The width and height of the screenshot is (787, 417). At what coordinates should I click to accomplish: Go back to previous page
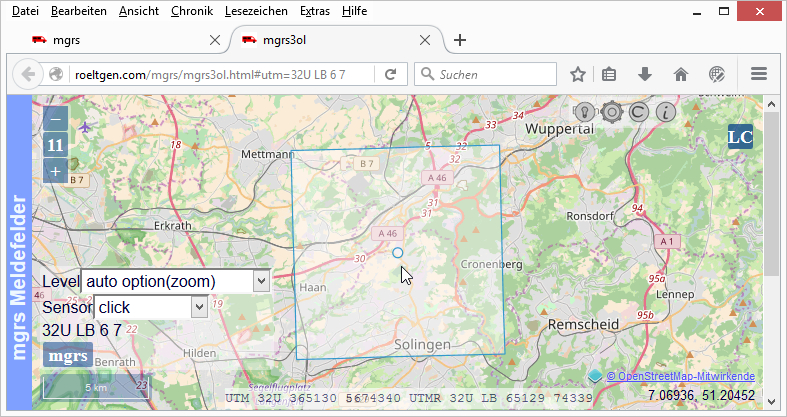coord(28,75)
